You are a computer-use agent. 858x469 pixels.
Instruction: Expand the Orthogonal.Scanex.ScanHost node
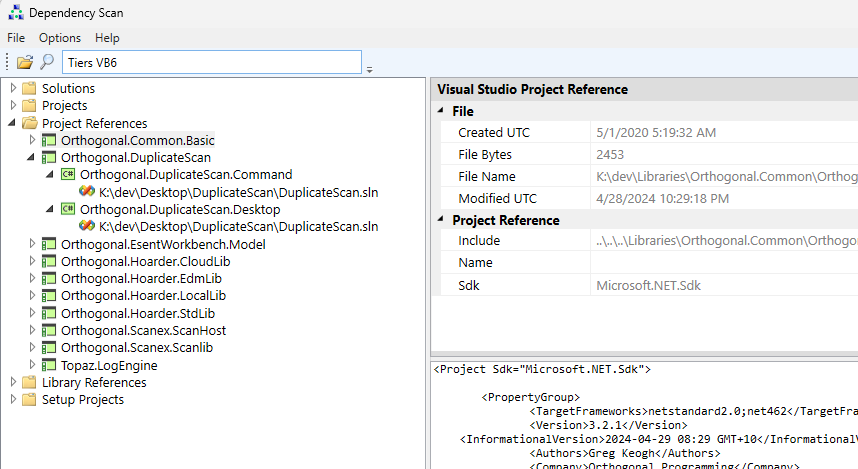[32, 330]
